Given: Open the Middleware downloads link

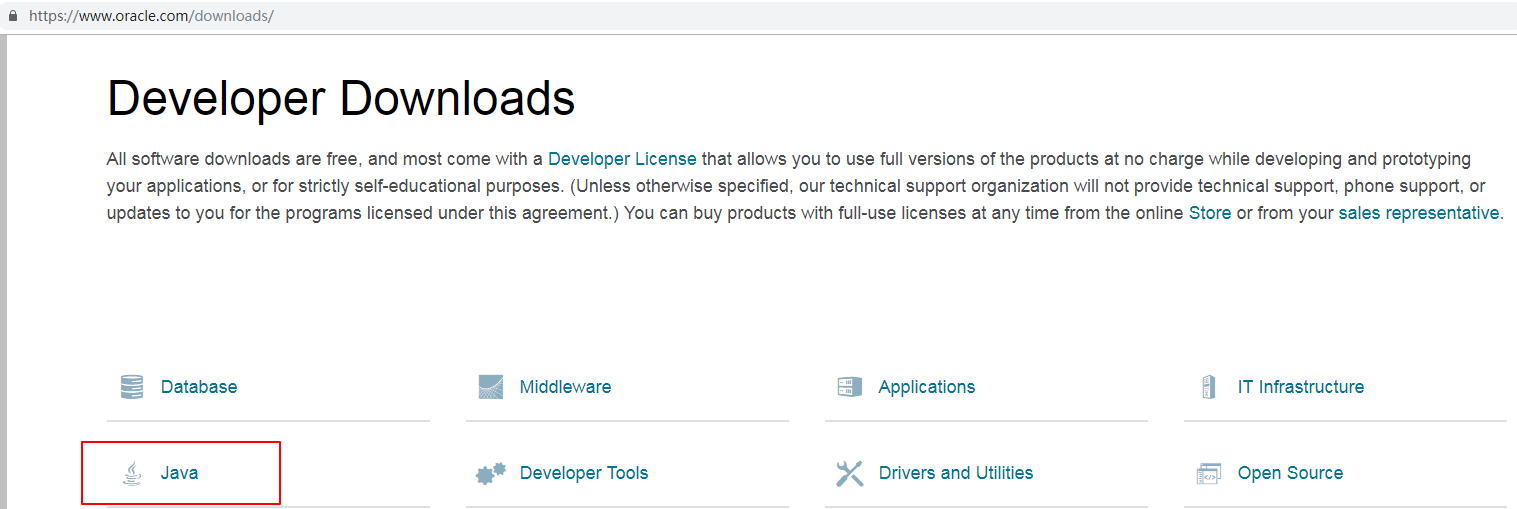Looking at the screenshot, I should (565, 387).
